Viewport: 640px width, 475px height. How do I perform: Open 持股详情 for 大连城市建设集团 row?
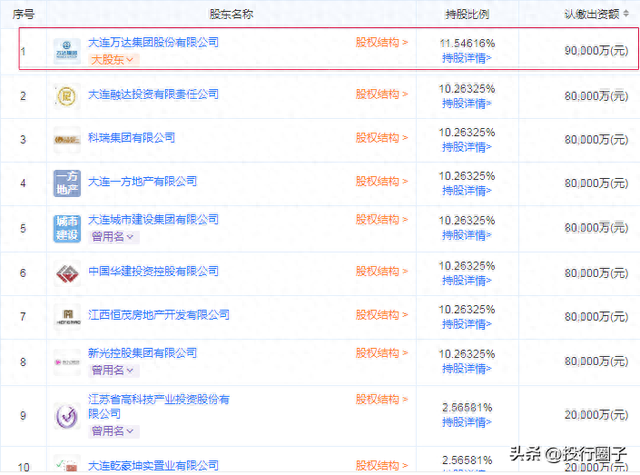(x=467, y=235)
